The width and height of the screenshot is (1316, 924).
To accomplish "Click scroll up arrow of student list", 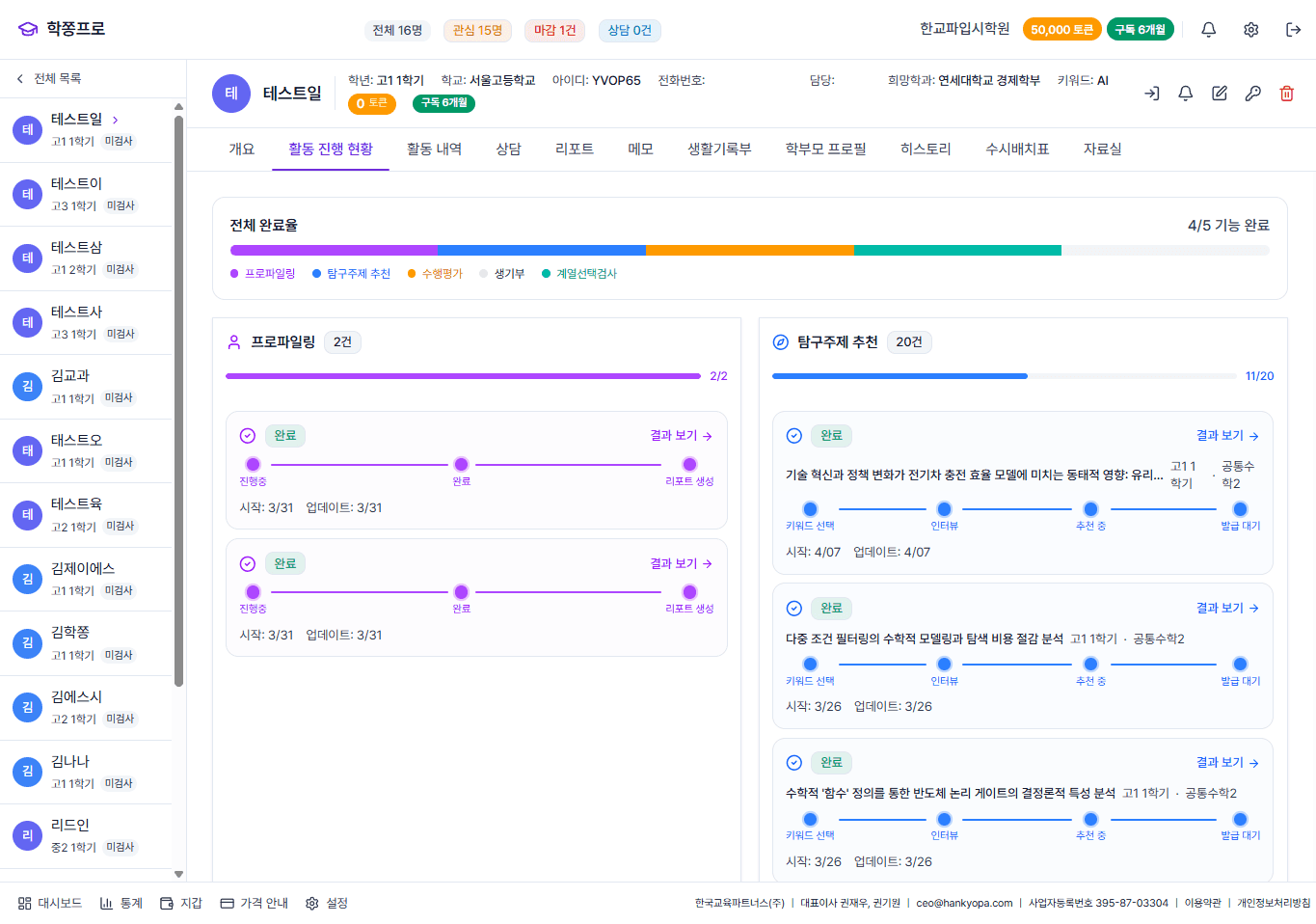I will point(178,106).
